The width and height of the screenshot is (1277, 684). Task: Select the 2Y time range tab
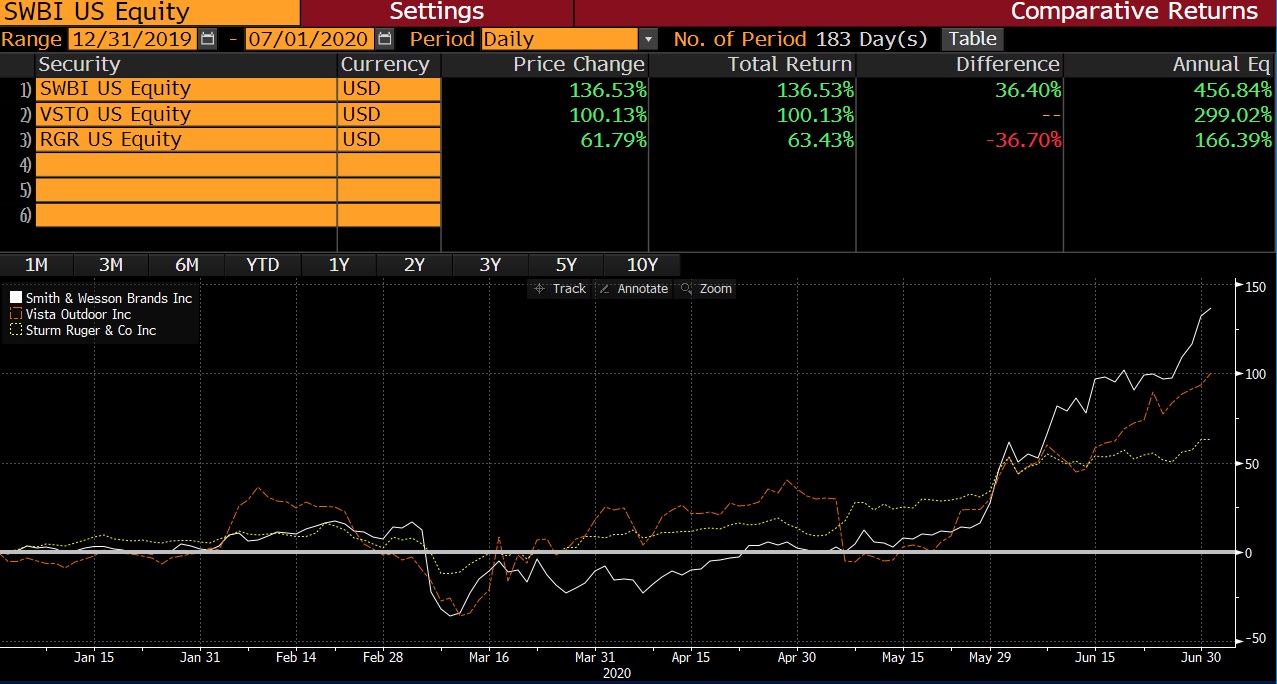415,265
